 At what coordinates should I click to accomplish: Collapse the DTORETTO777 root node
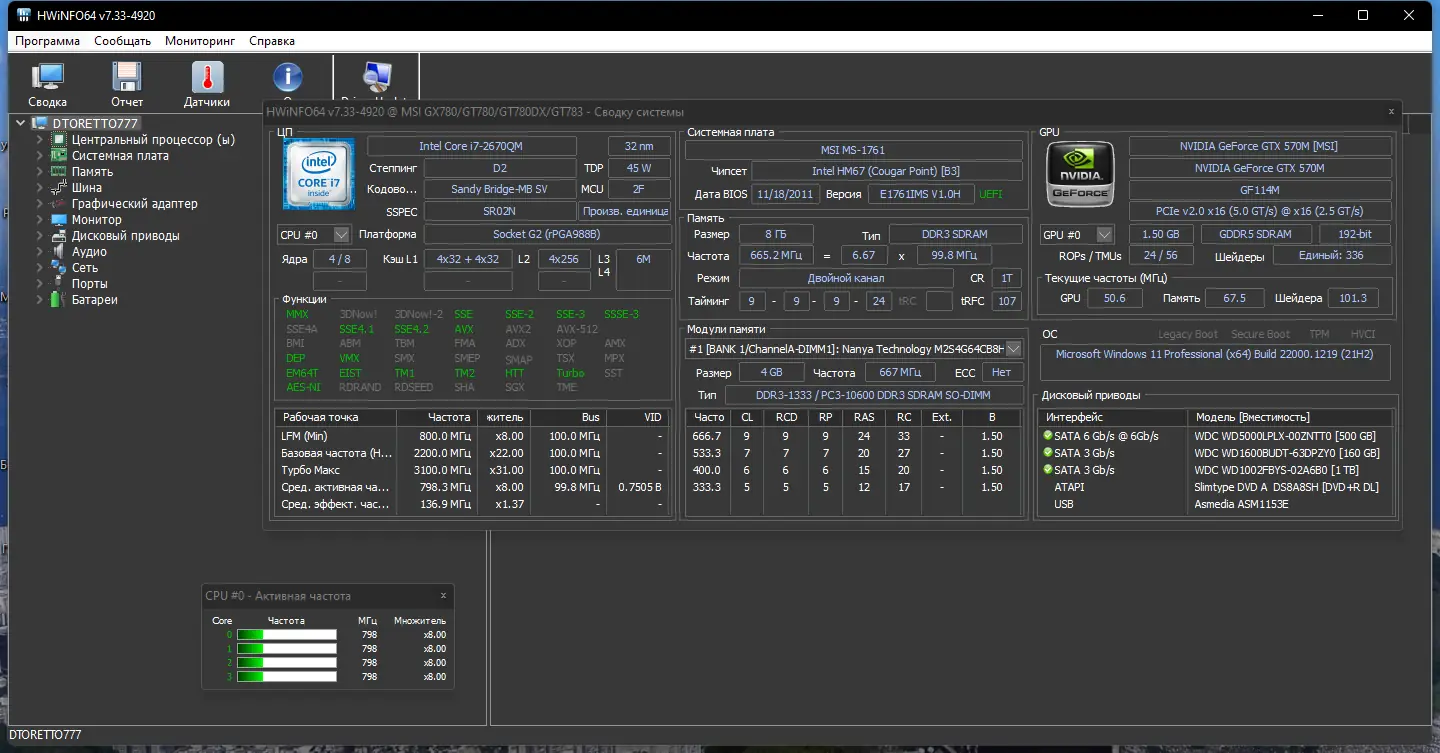22,123
